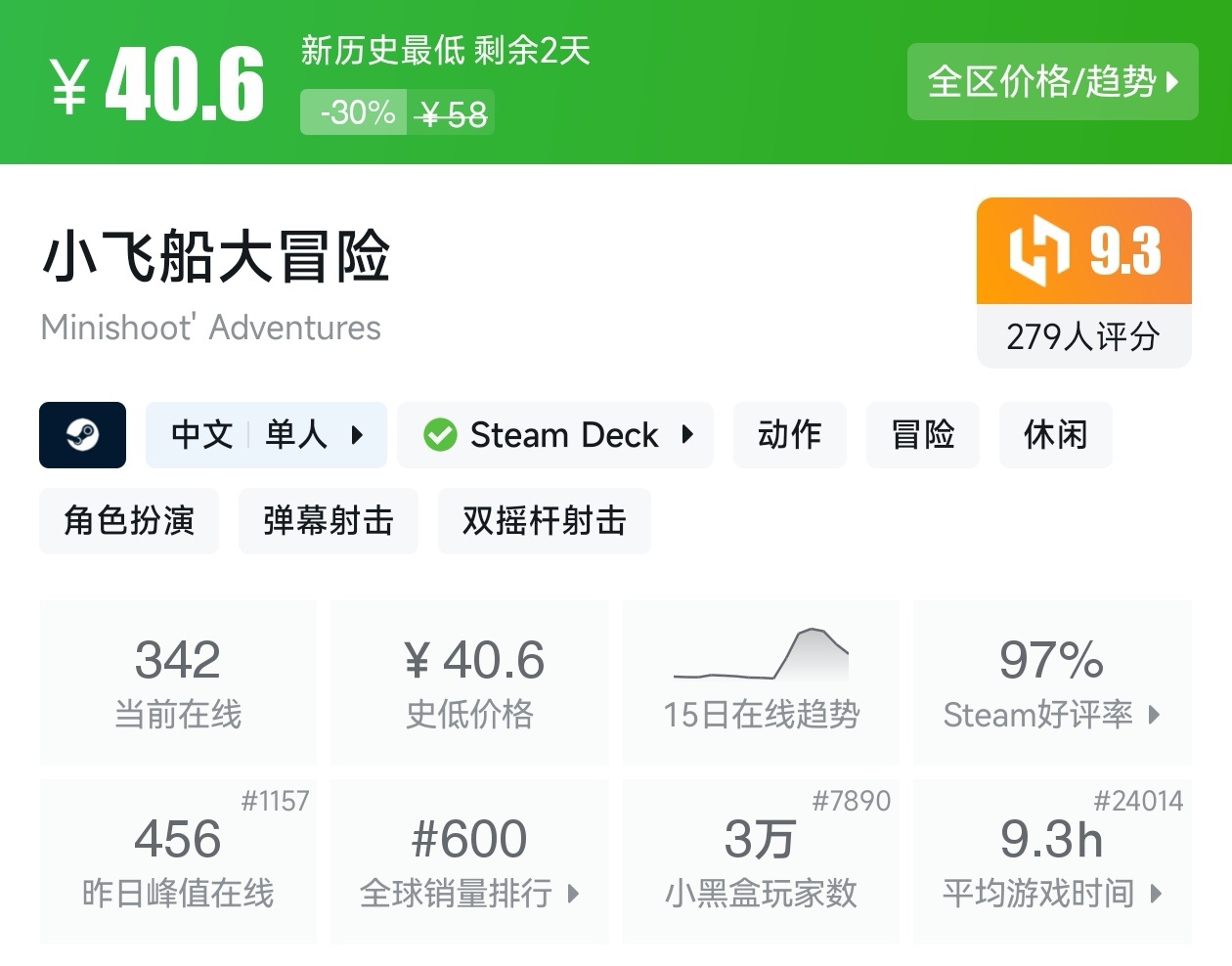Open 全区价格/趋势 button
Image resolution: width=1232 pixels, height=966 pixels.
[x=1052, y=82]
